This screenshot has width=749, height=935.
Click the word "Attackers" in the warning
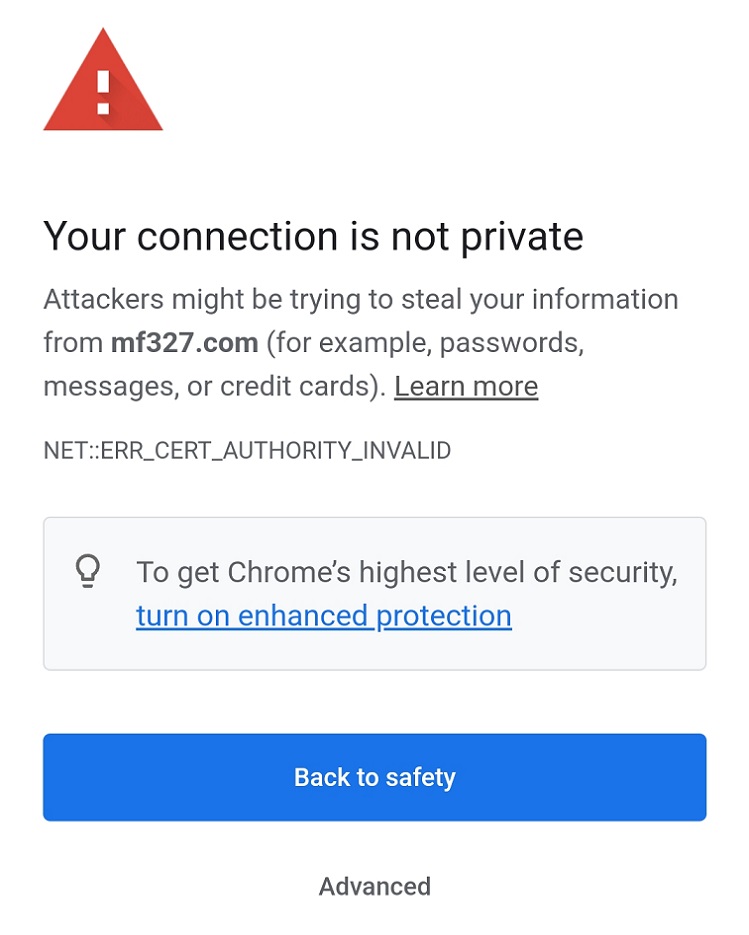pyautogui.click(x=103, y=299)
